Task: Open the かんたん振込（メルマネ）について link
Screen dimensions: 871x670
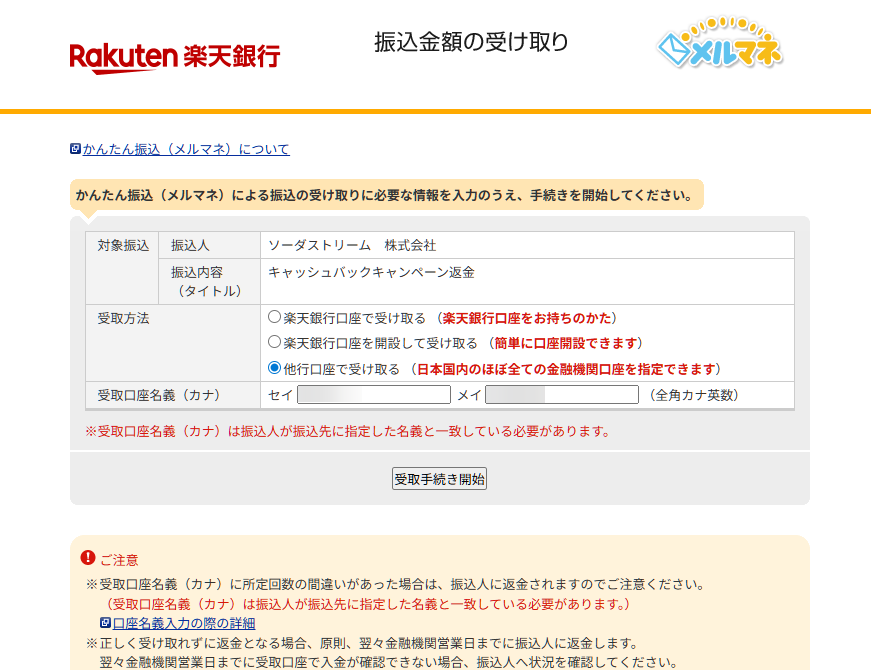Action: 186,149
